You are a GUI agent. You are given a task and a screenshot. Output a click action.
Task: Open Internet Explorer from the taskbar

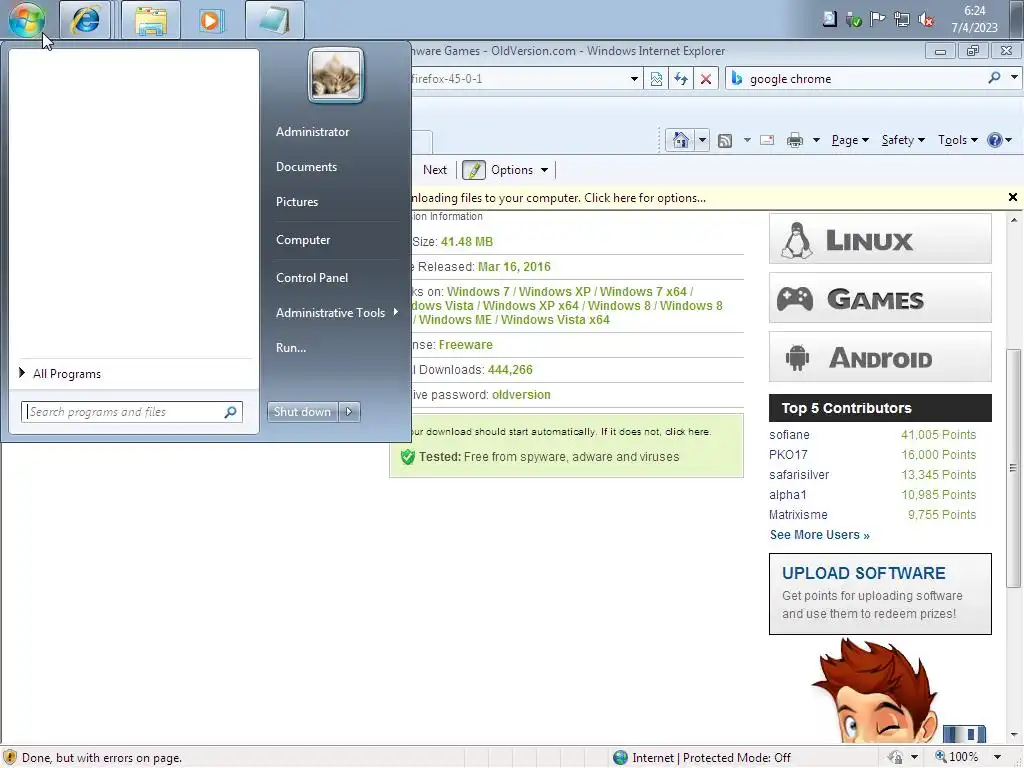[86, 20]
